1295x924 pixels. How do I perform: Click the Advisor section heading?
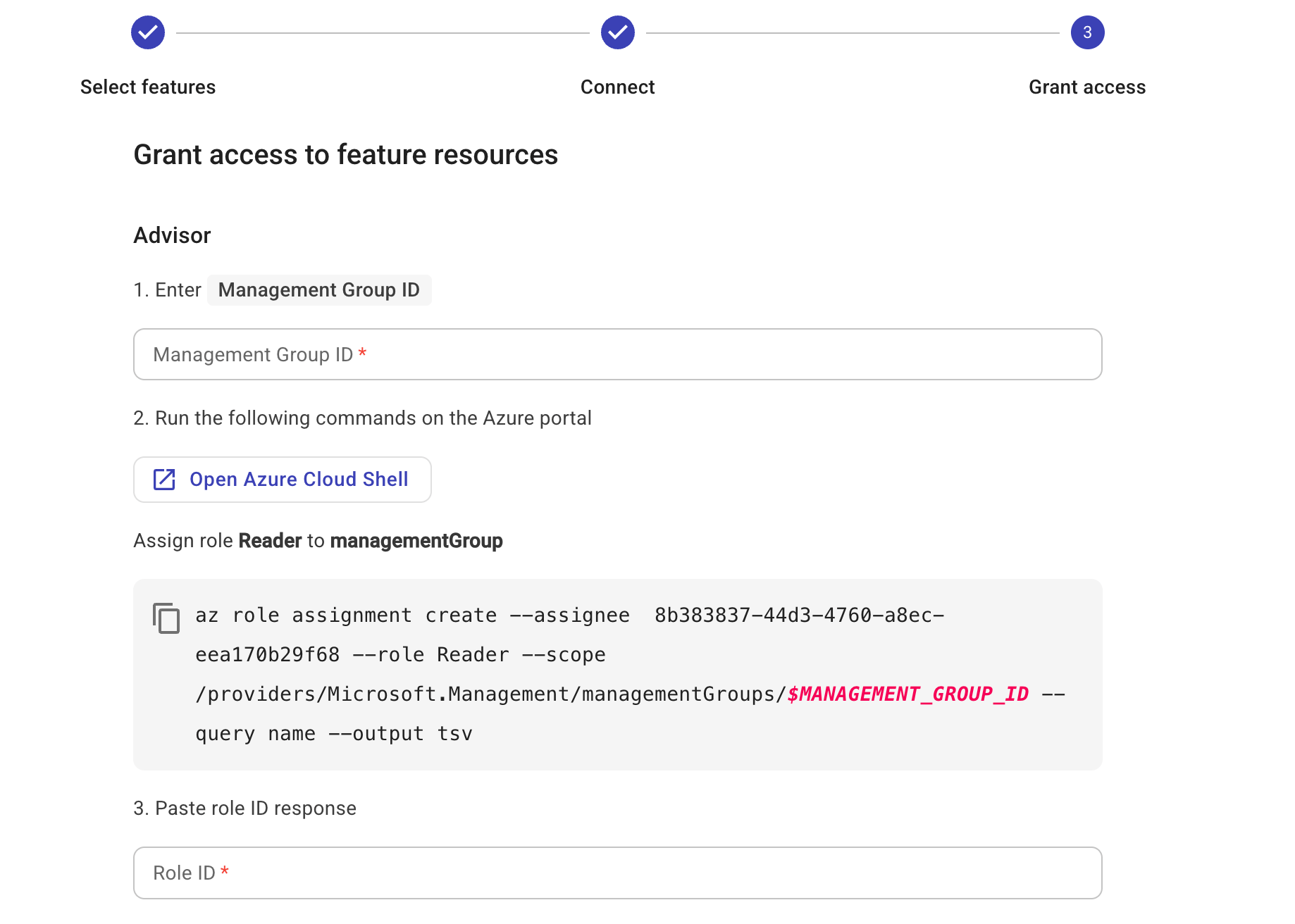click(x=171, y=235)
